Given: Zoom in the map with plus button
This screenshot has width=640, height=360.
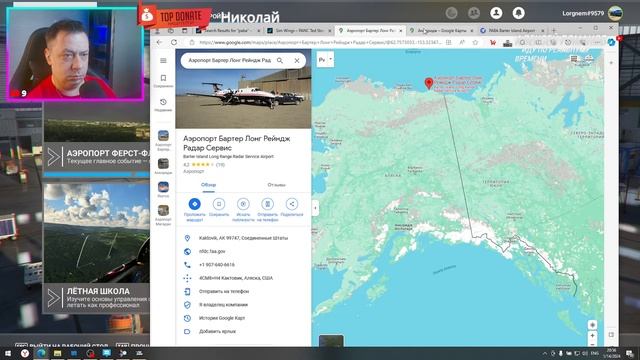Looking at the screenshot, I should pos(592,336).
